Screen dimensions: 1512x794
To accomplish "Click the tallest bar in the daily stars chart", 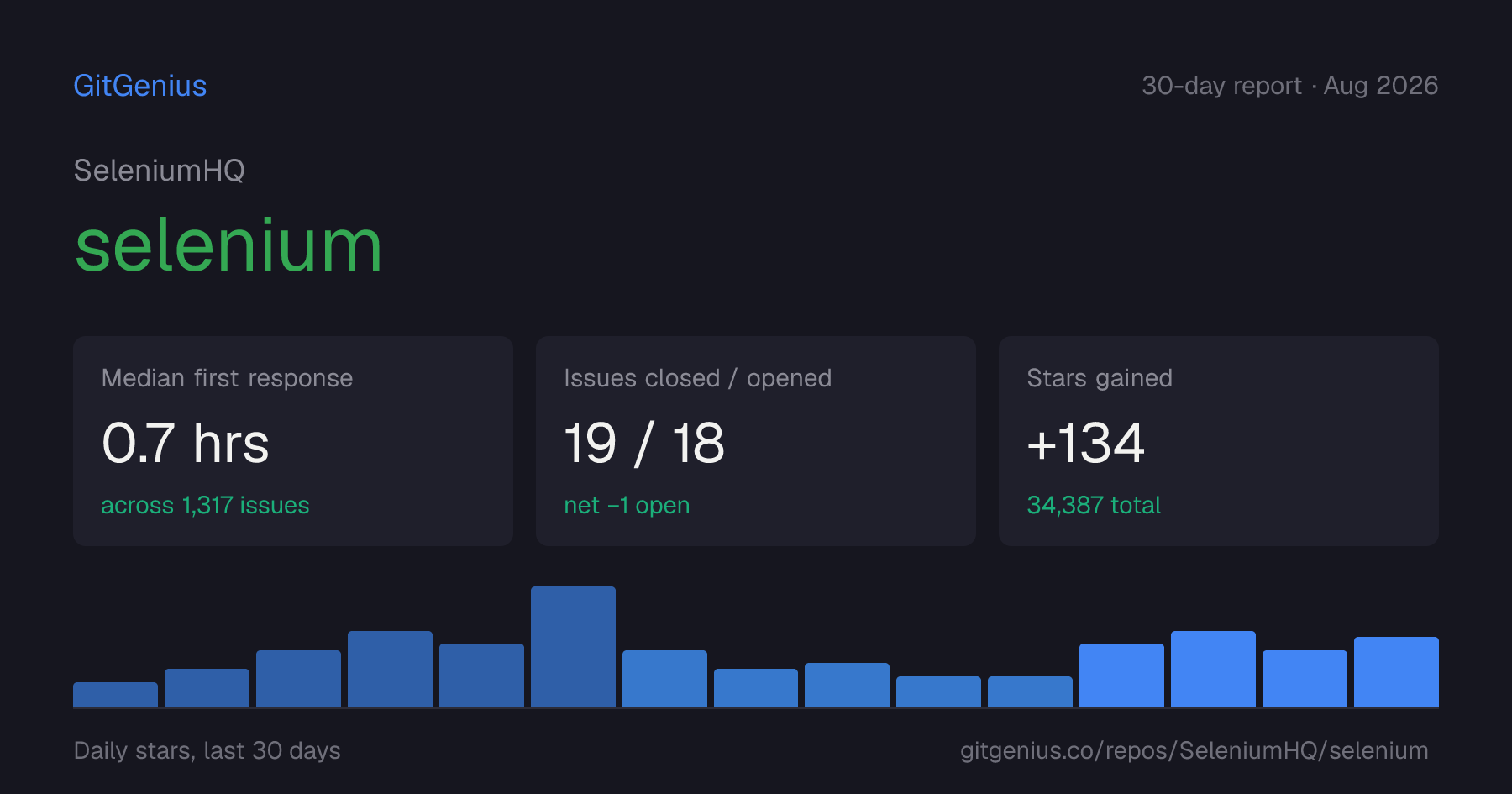I will pos(573,647).
